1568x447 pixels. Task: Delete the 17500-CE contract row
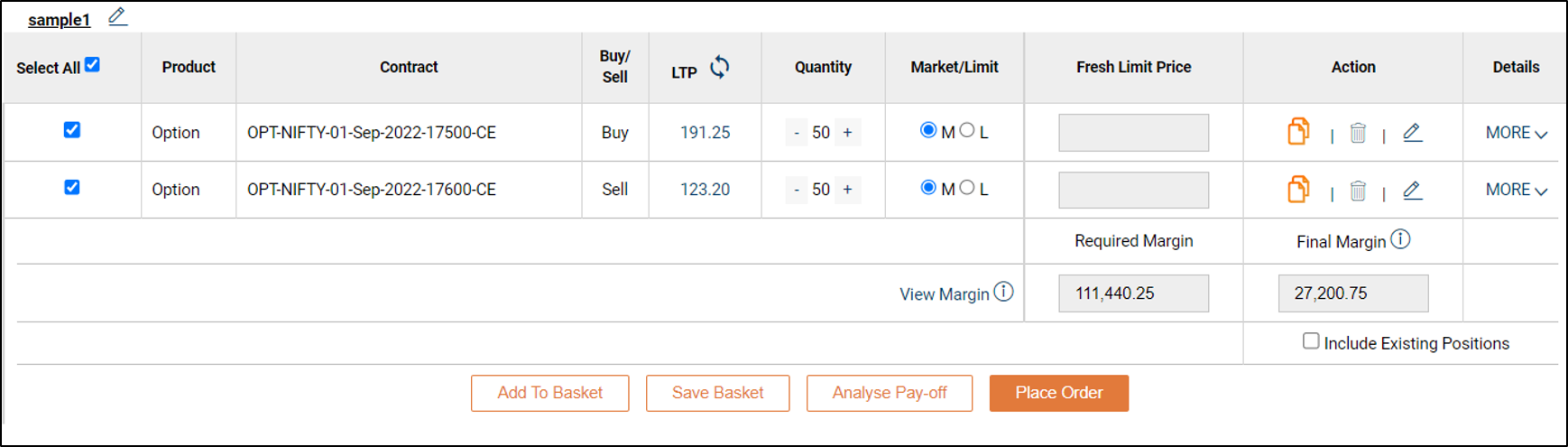1357,134
